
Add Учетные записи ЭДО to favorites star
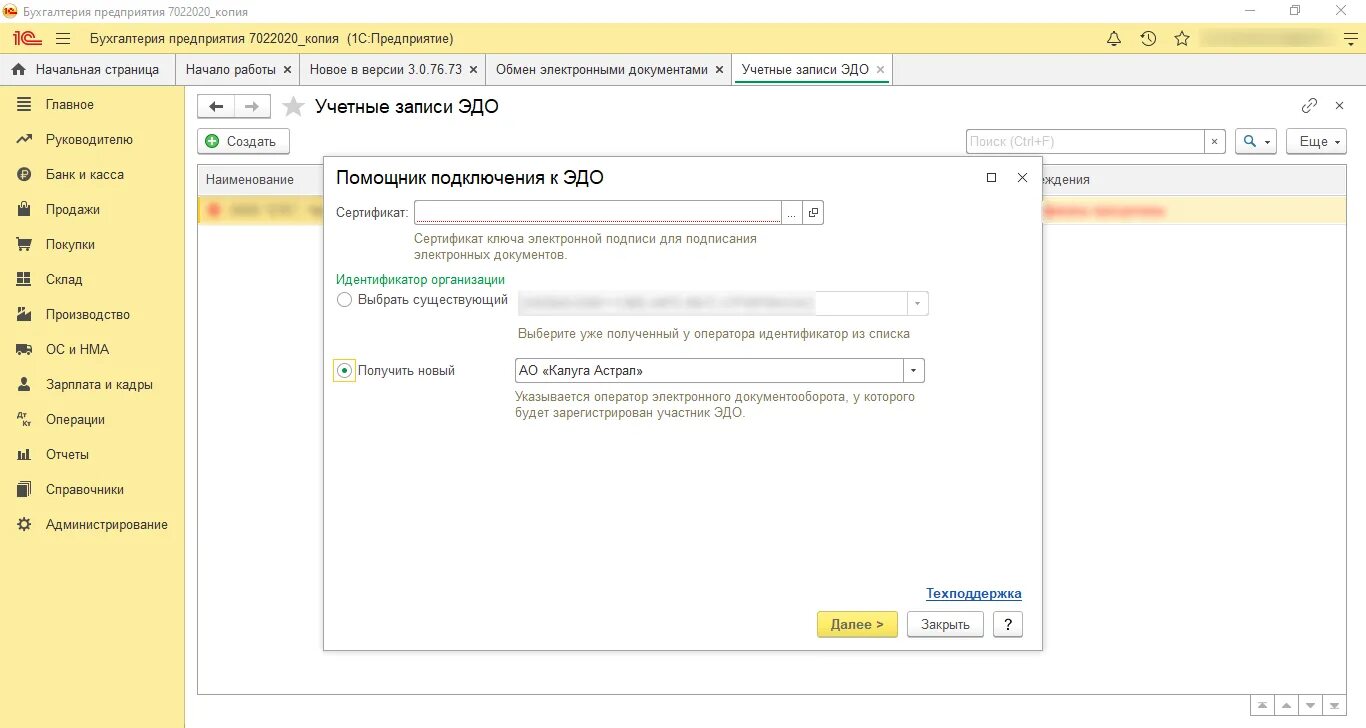coord(293,106)
